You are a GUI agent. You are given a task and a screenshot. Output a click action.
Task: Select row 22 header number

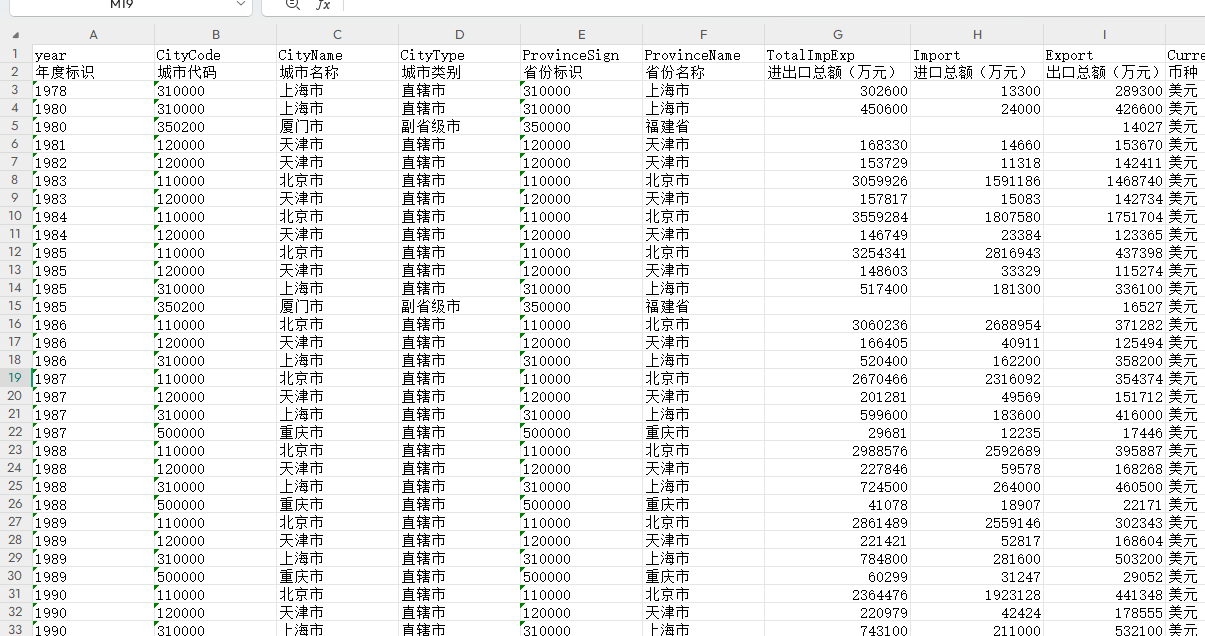pyautogui.click(x=15, y=432)
